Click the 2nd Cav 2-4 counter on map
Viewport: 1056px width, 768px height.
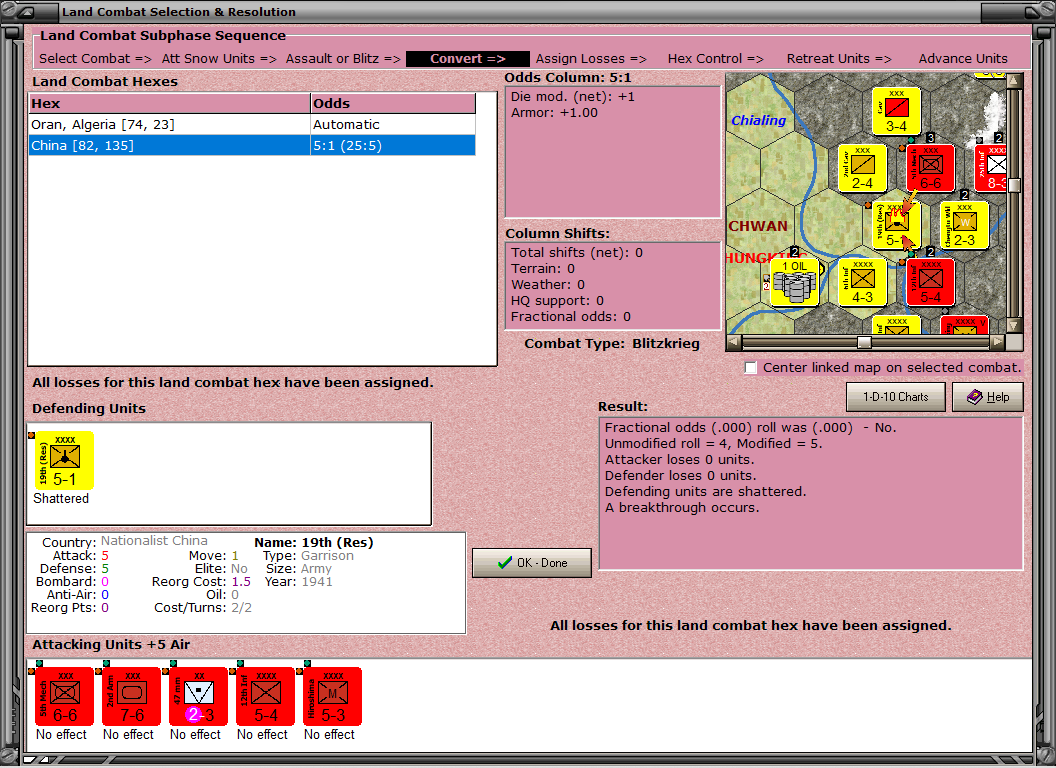tap(862, 168)
